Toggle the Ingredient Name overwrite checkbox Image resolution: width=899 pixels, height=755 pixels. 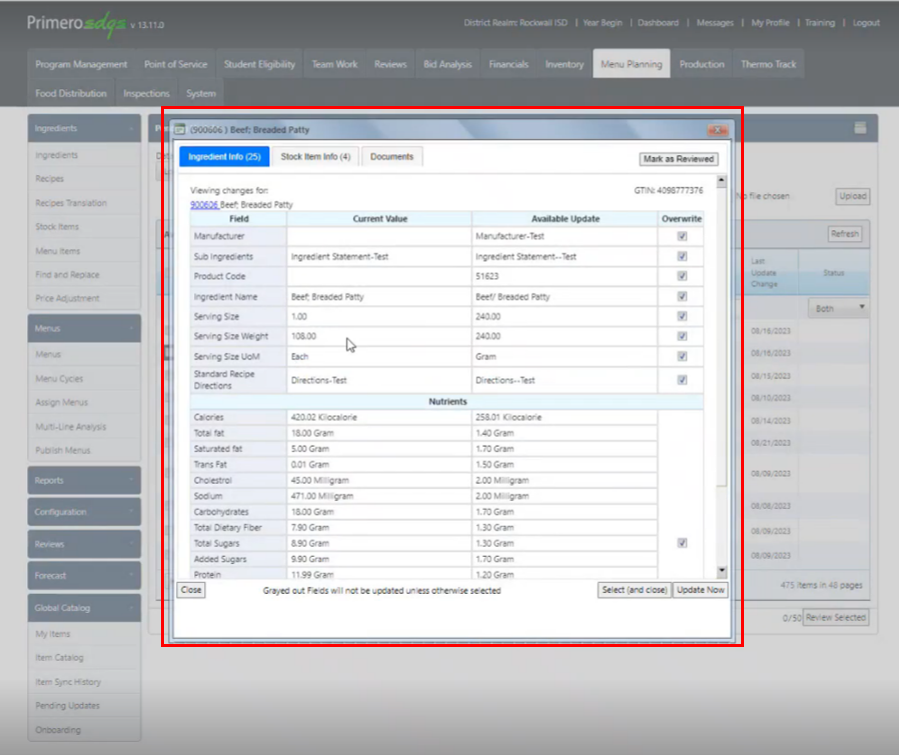682,297
